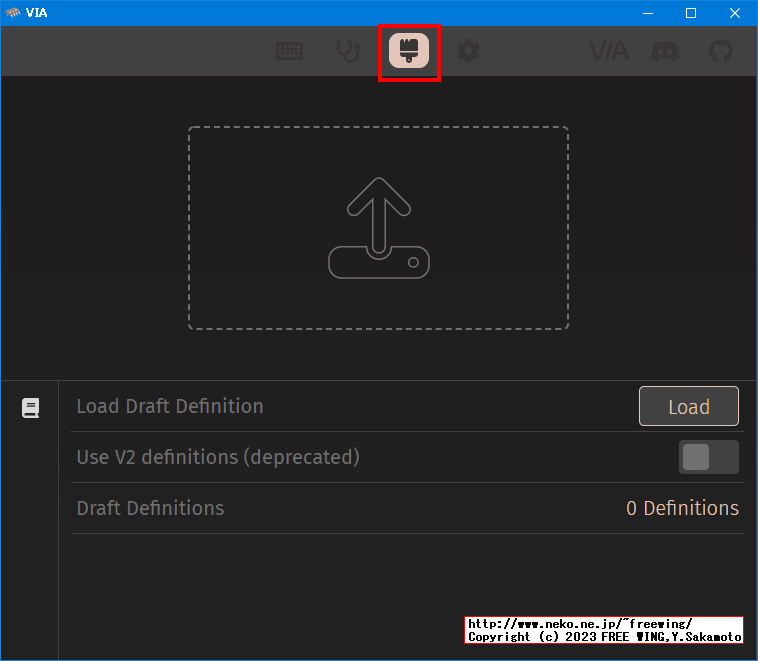Click the upload arrow drop zone
758x661 pixels.
[x=379, y=228]
